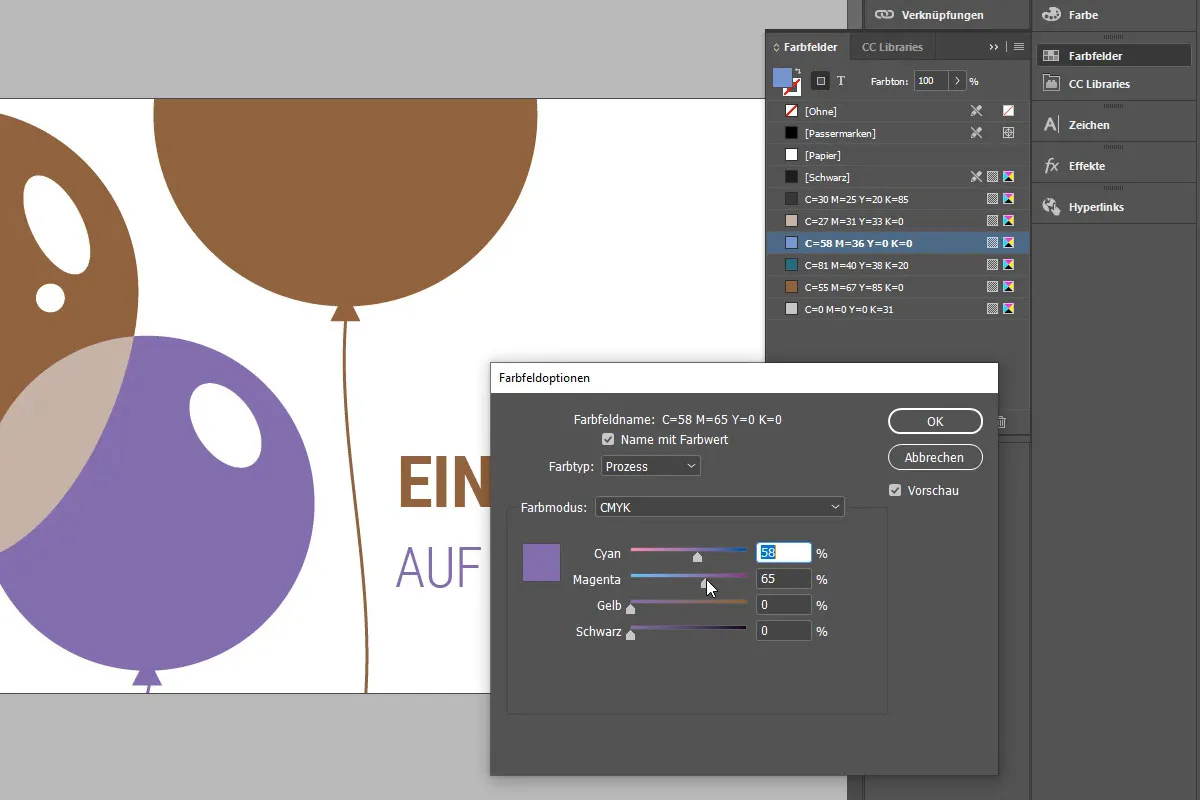
Task: Click the Gelb slider track
Action: pyautogui.click(x=689, y=601)
